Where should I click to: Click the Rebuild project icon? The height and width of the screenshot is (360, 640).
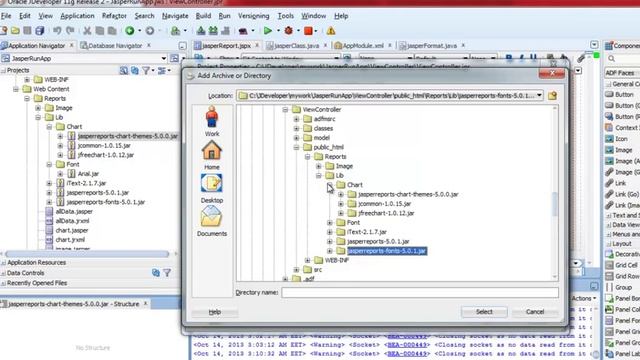click(x=213, y=31)
